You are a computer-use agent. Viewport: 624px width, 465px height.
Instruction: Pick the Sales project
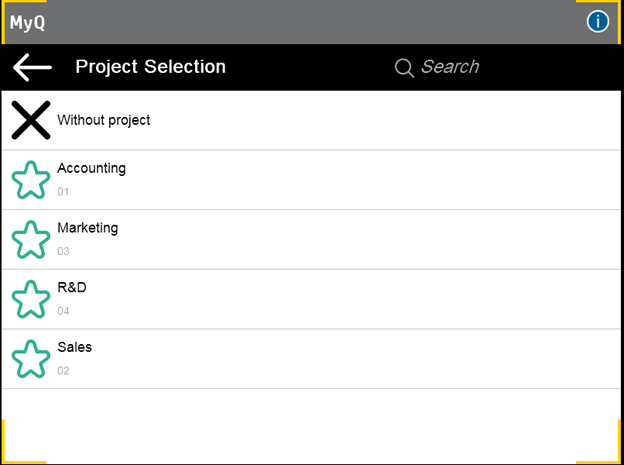(x=74, y=347)
